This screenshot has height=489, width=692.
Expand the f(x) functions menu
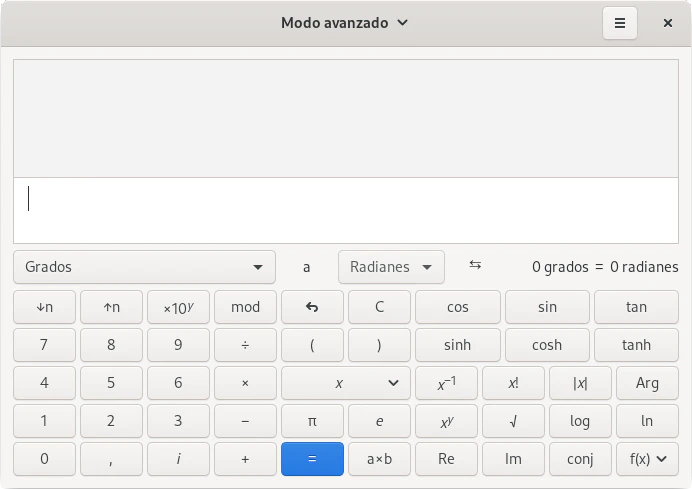pos(647,459)
